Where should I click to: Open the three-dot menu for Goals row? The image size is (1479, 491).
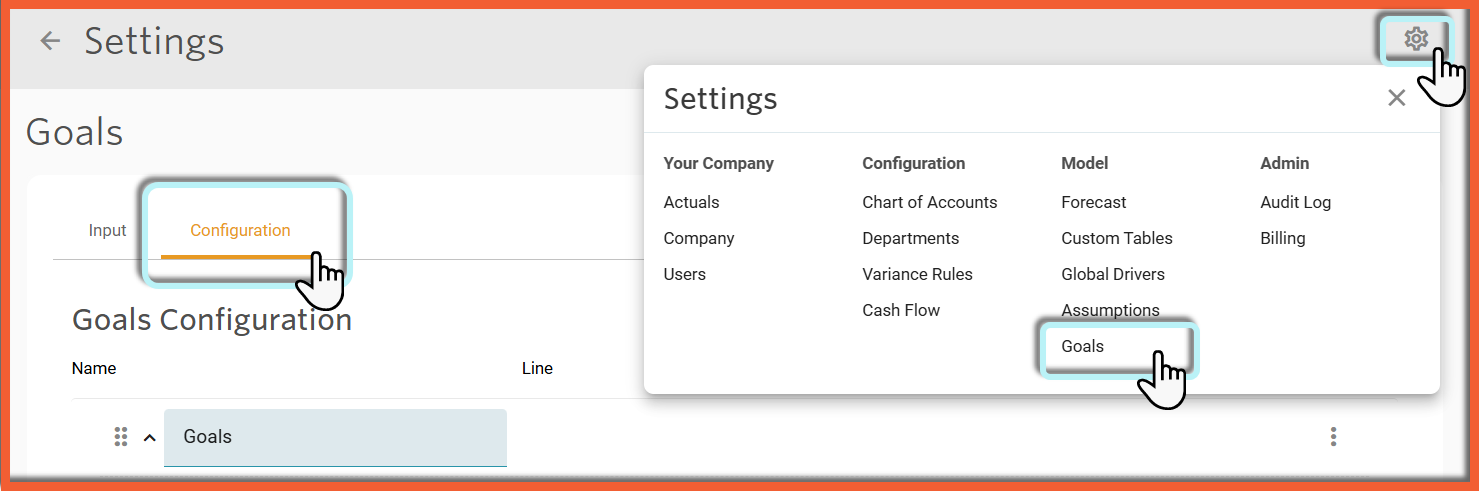(1333, 437)
